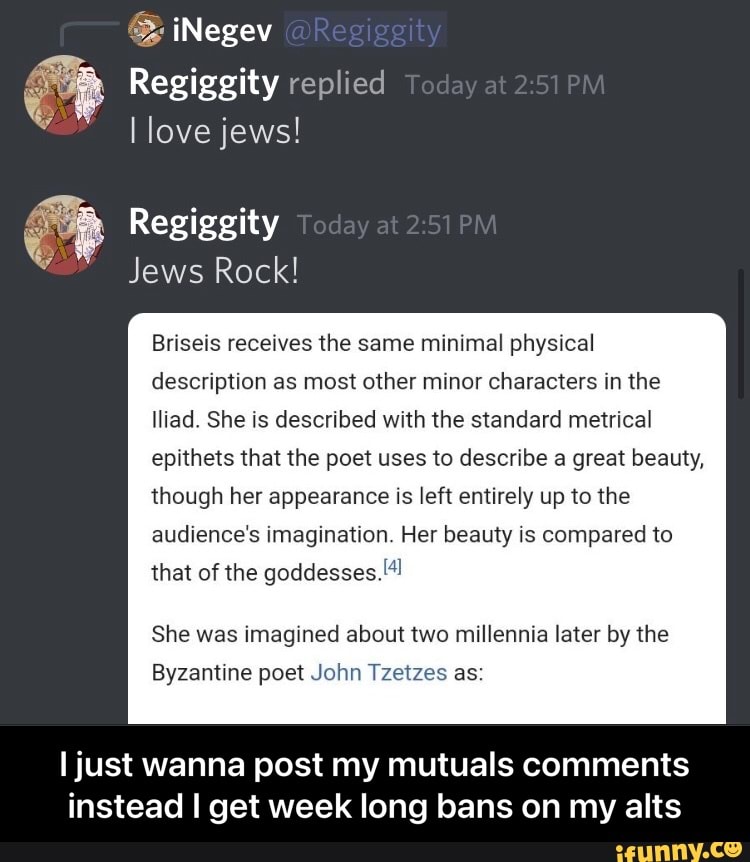Click the iNegev username in the reply preview

222,33
